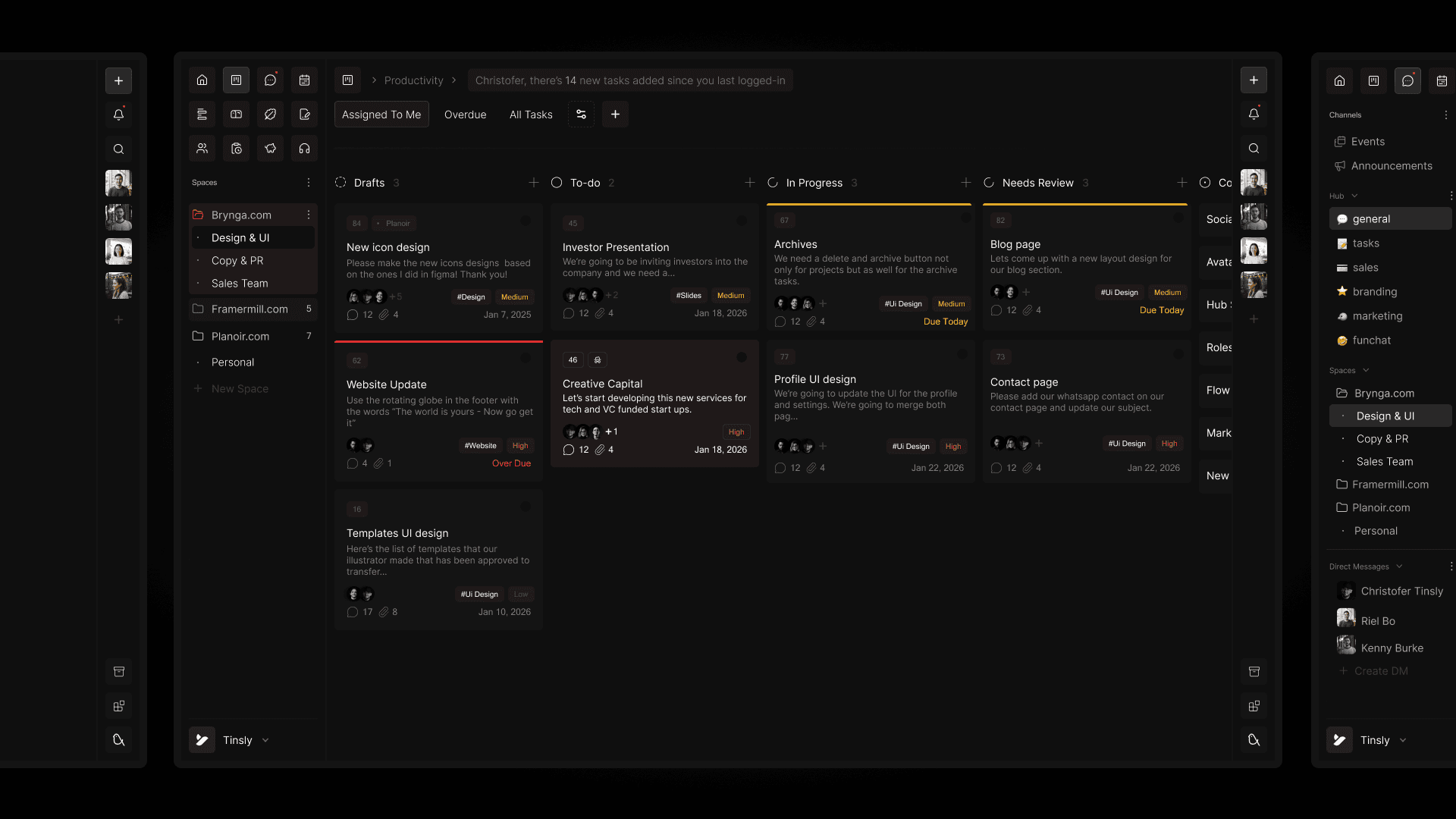Open the team members icon
The width and height of the screenshot is (1456, 819).
click(x=202, y=149)
